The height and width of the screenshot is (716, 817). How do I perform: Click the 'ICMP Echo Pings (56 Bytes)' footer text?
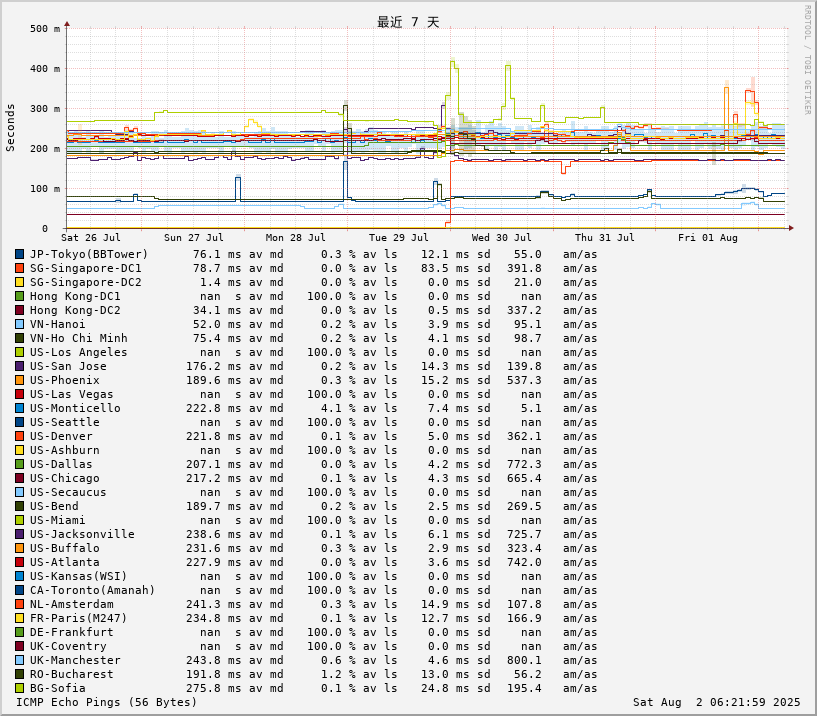click(x=106, y=702)
